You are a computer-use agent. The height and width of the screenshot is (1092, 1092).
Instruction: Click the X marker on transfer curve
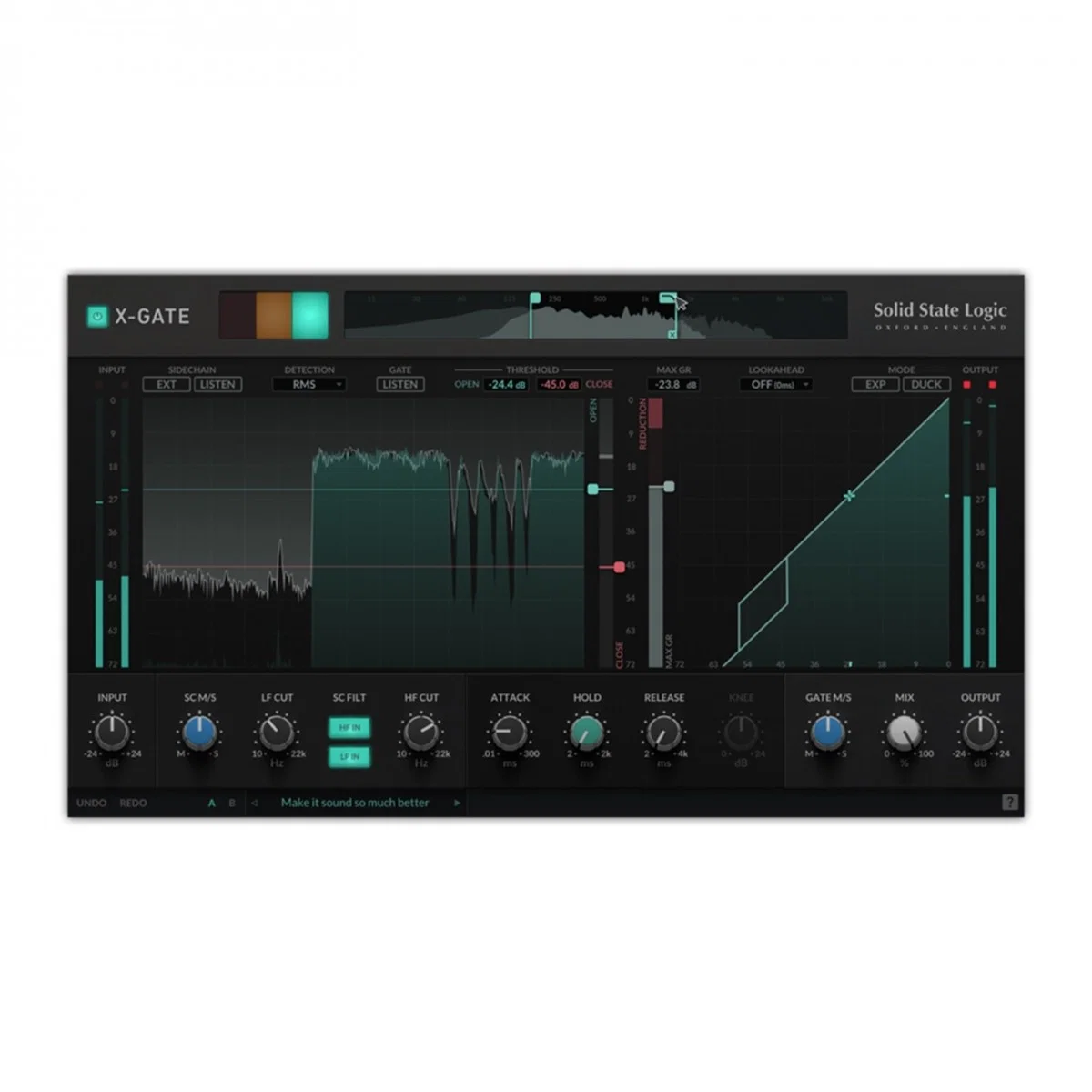[849, 496]
